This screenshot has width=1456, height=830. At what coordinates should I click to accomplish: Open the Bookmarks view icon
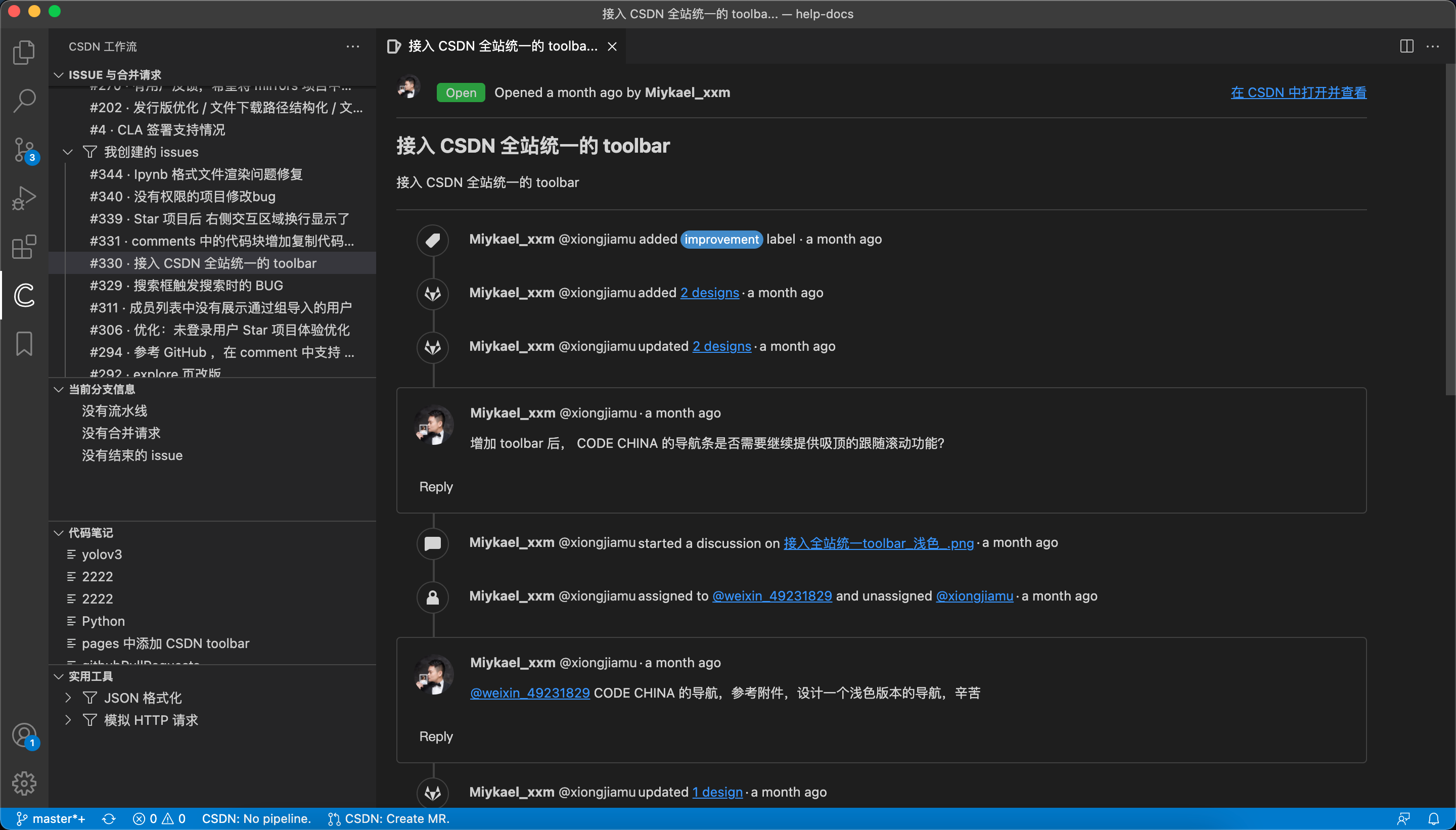click(24, 344)
